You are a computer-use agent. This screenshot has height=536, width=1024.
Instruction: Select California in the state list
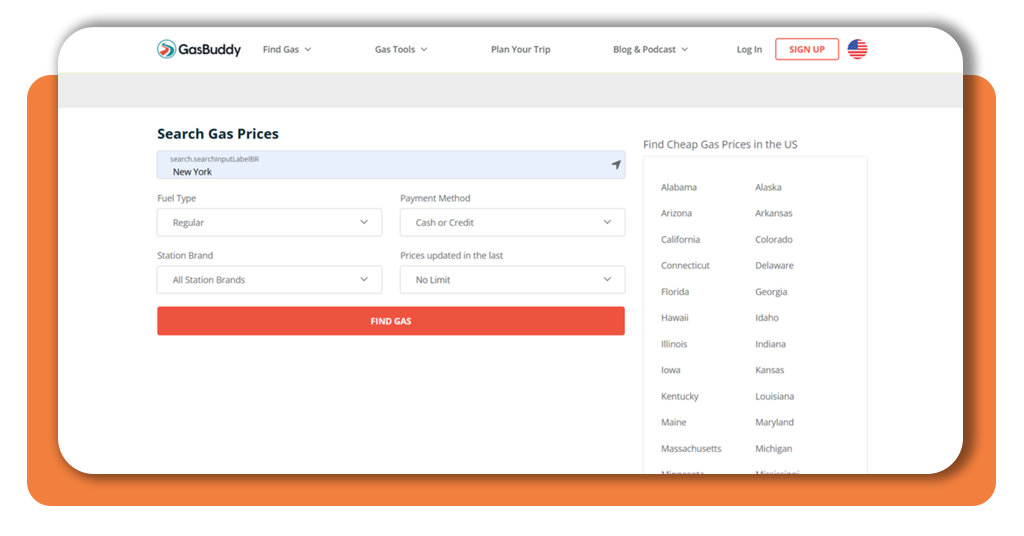coord(680,240)
